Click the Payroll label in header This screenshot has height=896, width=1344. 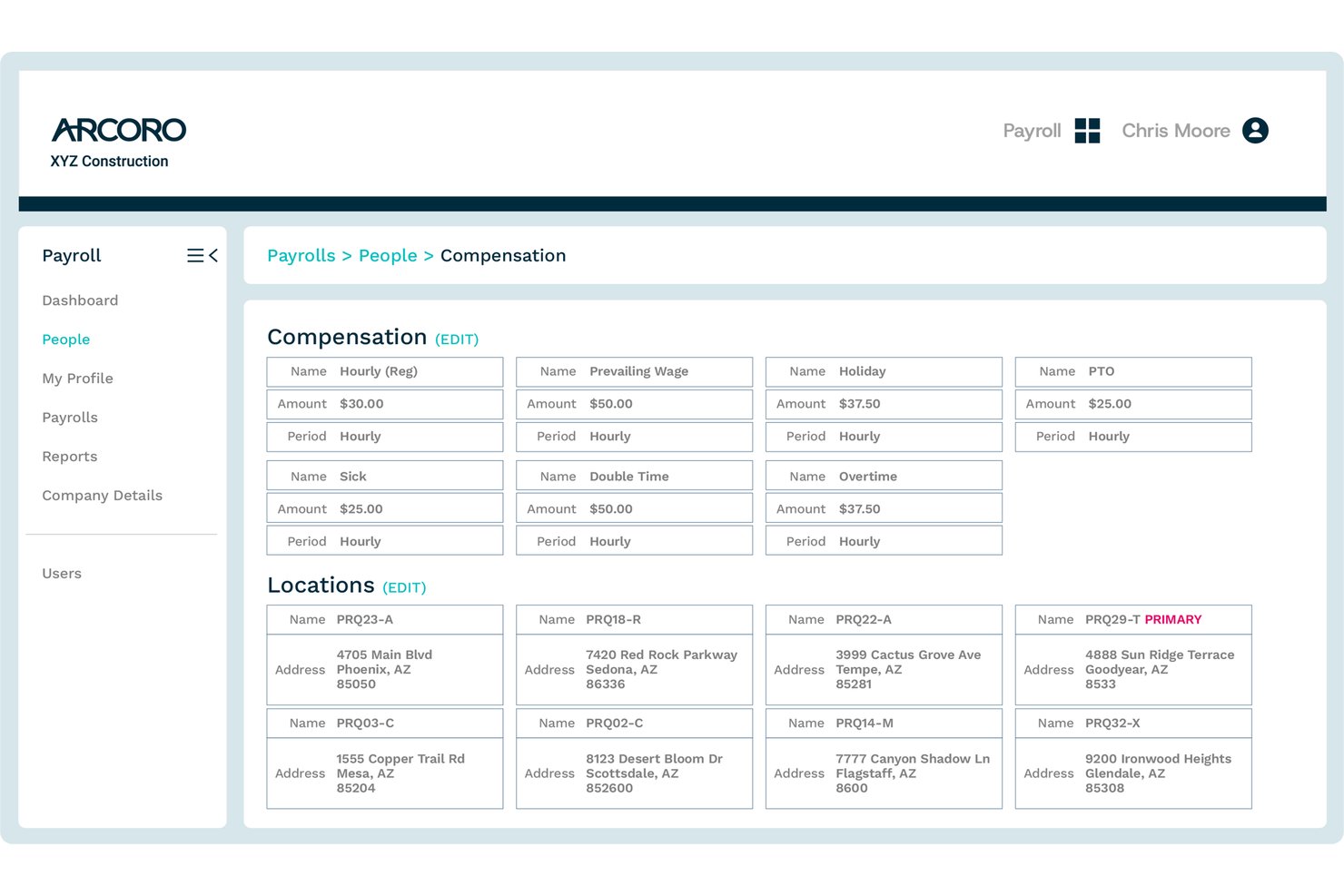(1032, 131)
